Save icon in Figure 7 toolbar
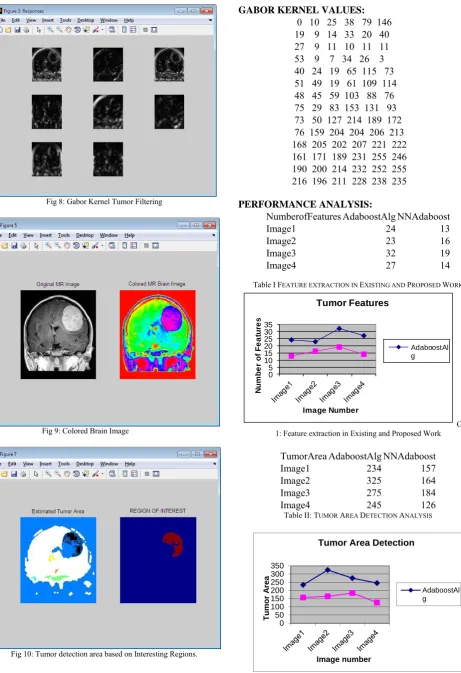Screen dimensions: 461x673 pyautogui.click(x=14, y=474)
